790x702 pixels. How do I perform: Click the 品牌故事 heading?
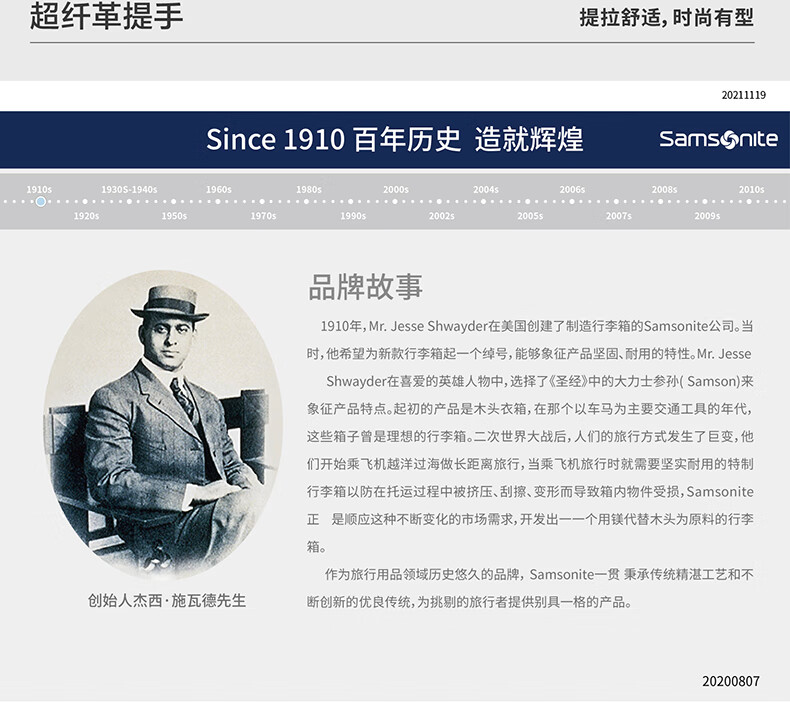click(x=365, y=287)
